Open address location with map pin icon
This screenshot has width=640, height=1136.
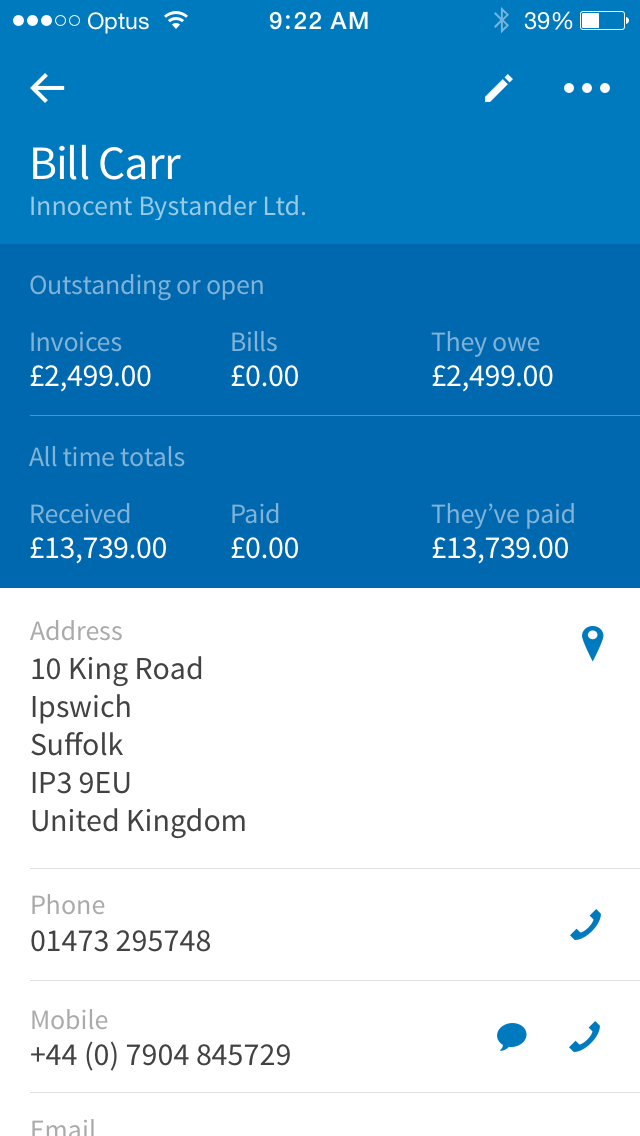pyautogui.click(x=593, y=643)
